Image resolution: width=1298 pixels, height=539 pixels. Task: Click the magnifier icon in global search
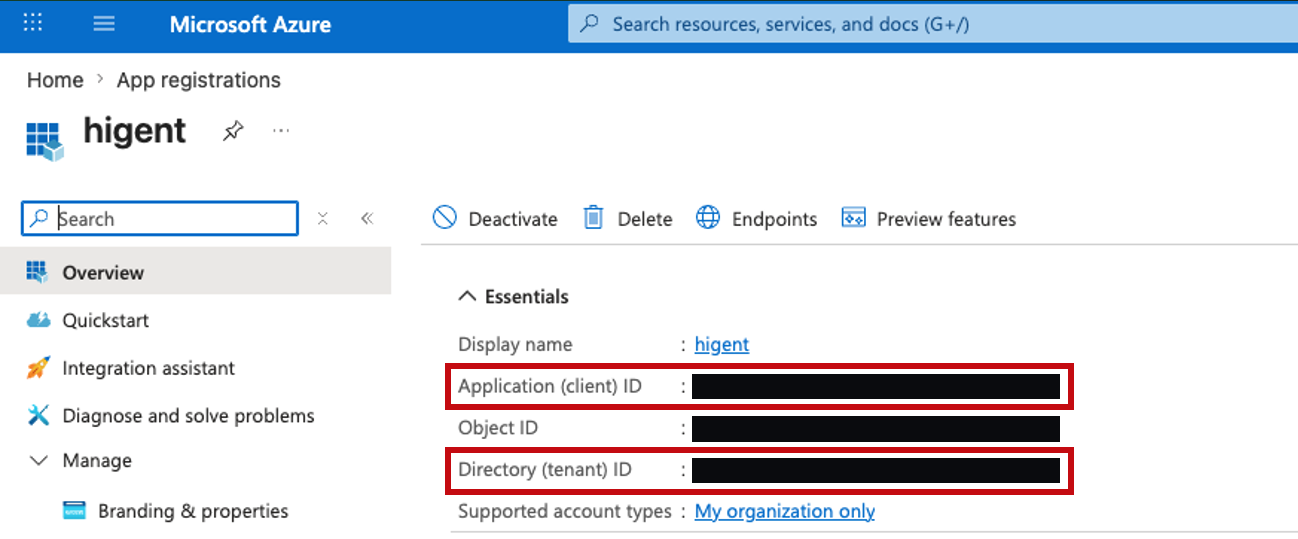pos(591,24)
